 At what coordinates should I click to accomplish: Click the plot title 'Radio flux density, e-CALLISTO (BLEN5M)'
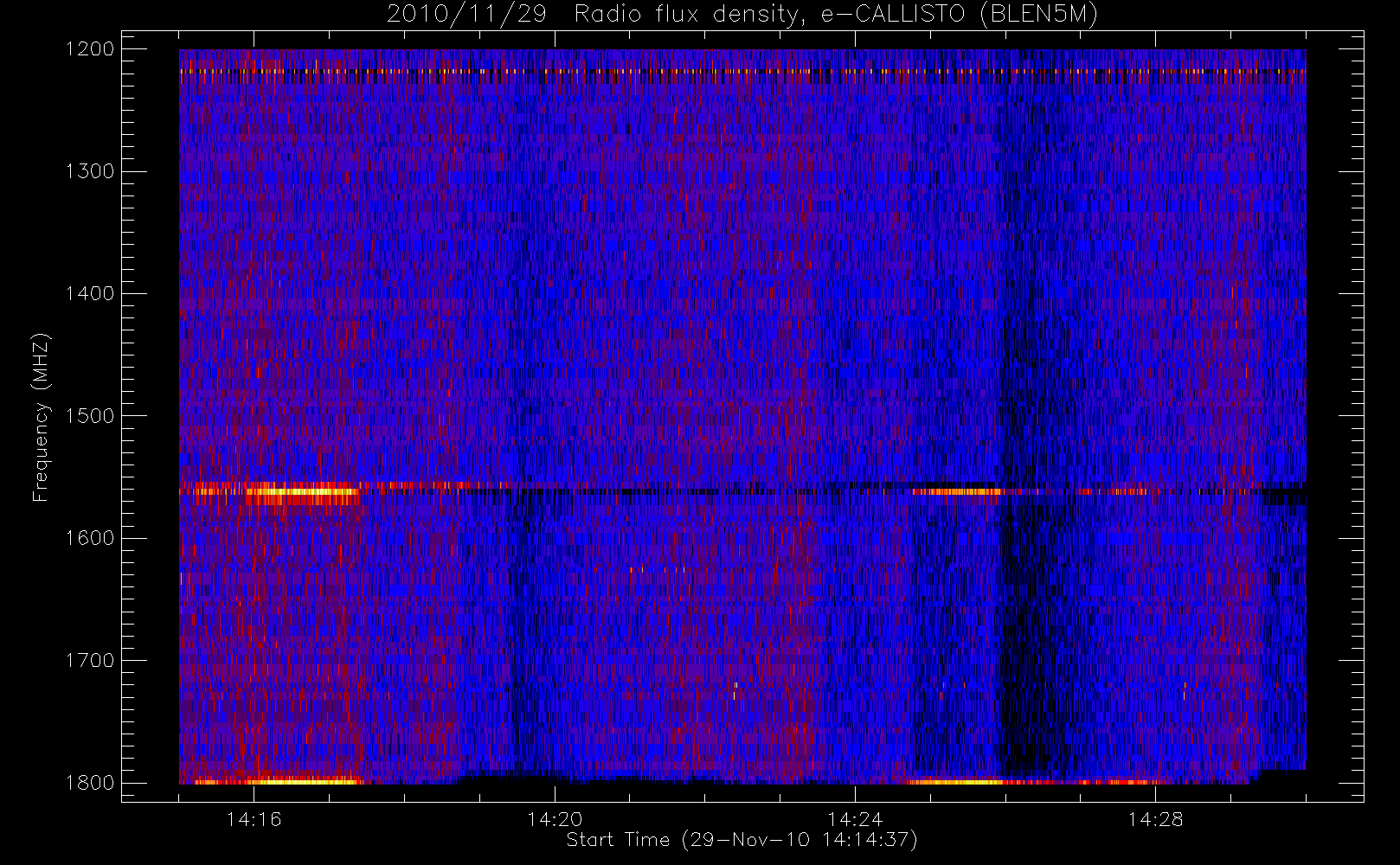pyautogui.click(x=836, y=15)
